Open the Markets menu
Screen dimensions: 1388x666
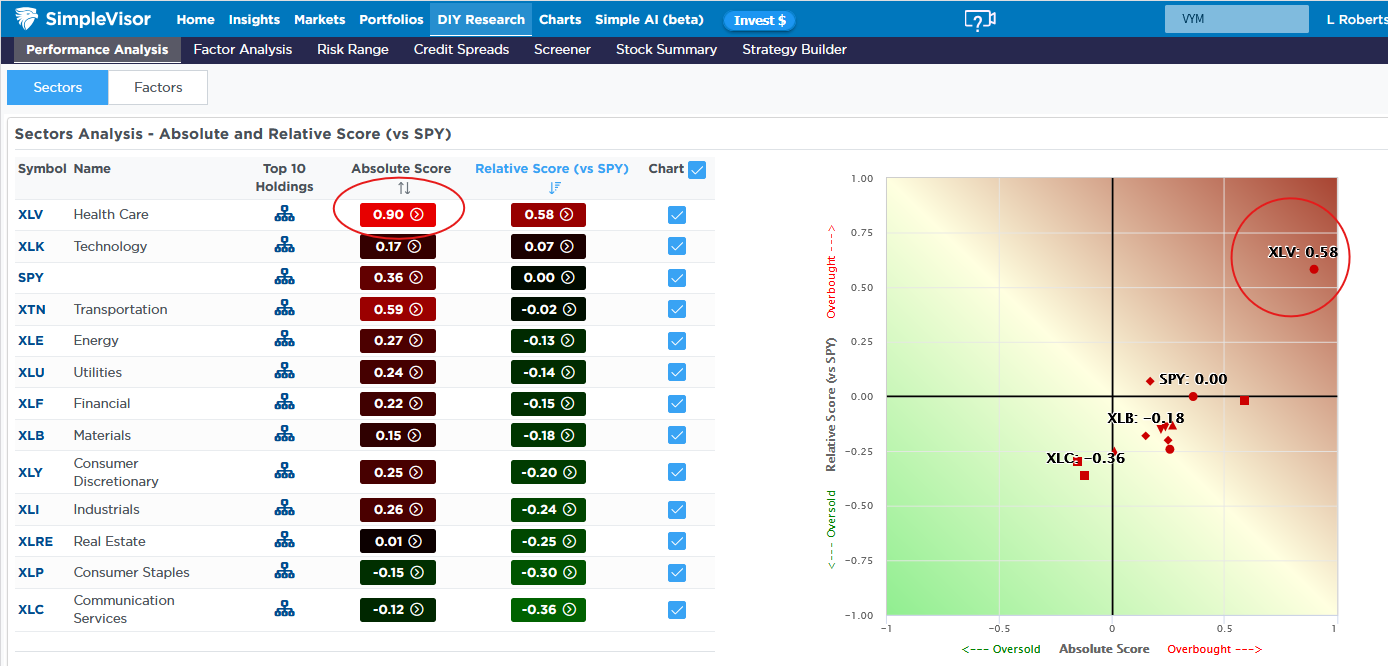point(320,18)
